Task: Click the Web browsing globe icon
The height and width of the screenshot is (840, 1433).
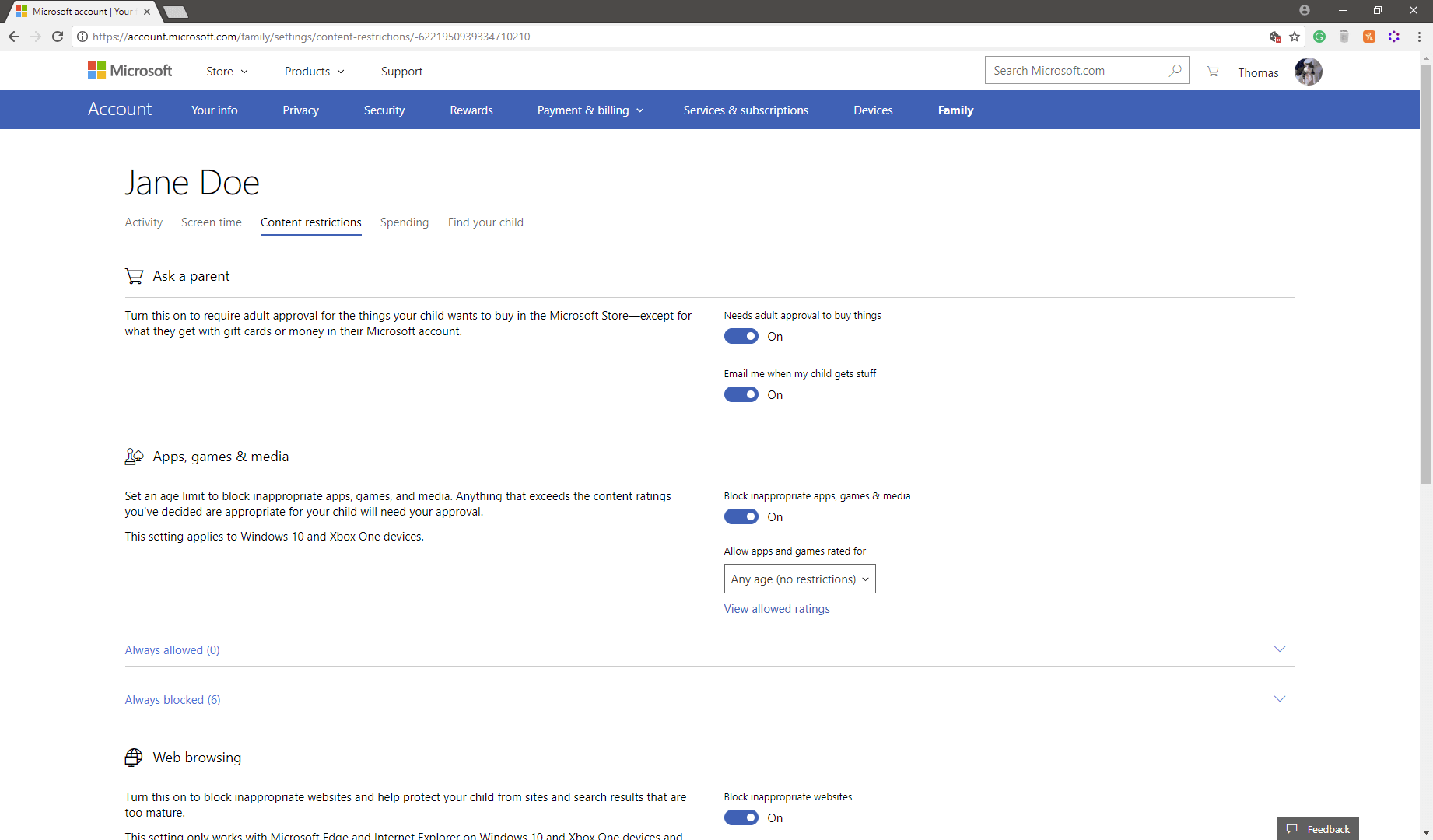Action: [x=134, y=758]
